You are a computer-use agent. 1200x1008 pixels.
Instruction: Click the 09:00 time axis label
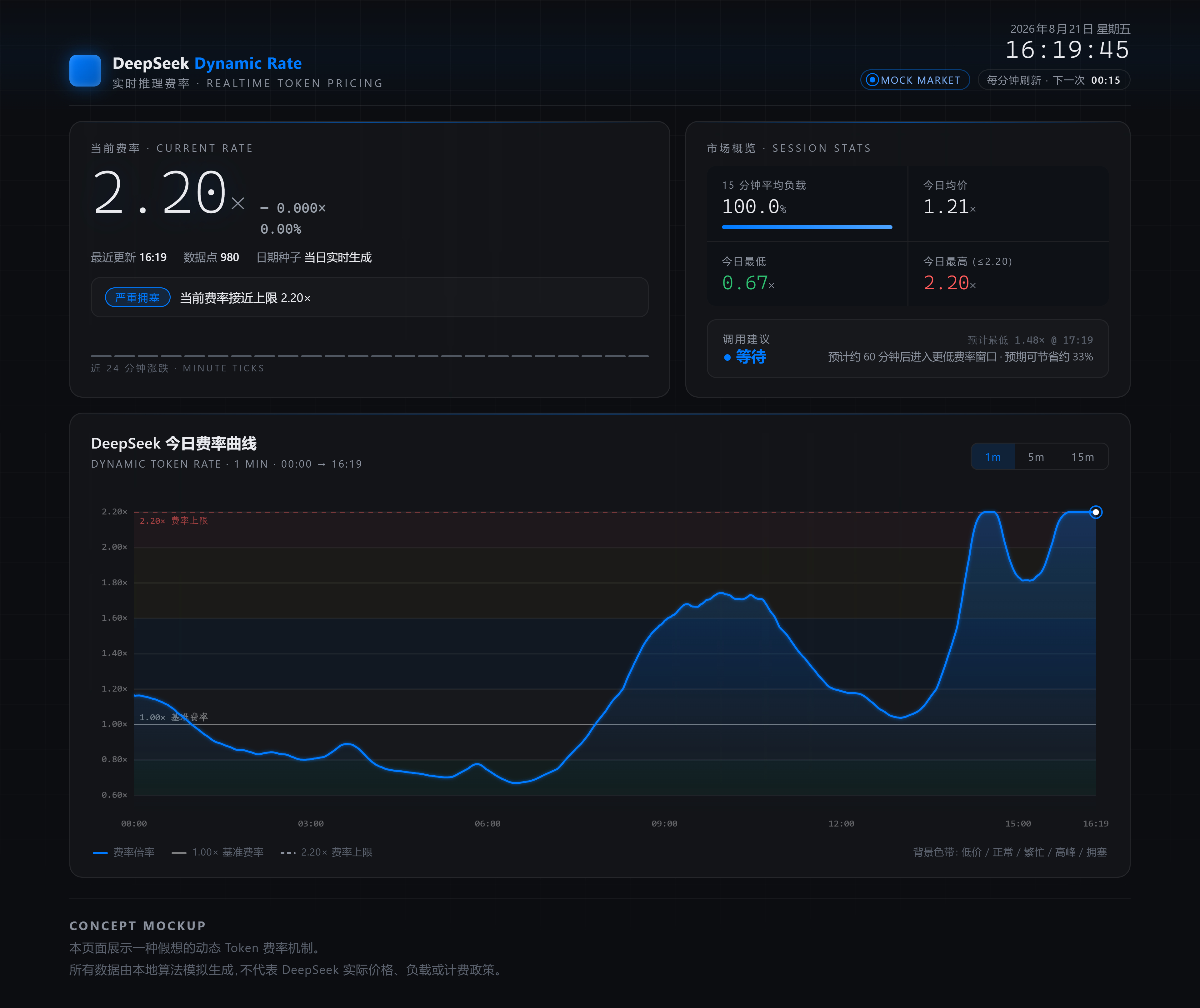tap(664, 823)
